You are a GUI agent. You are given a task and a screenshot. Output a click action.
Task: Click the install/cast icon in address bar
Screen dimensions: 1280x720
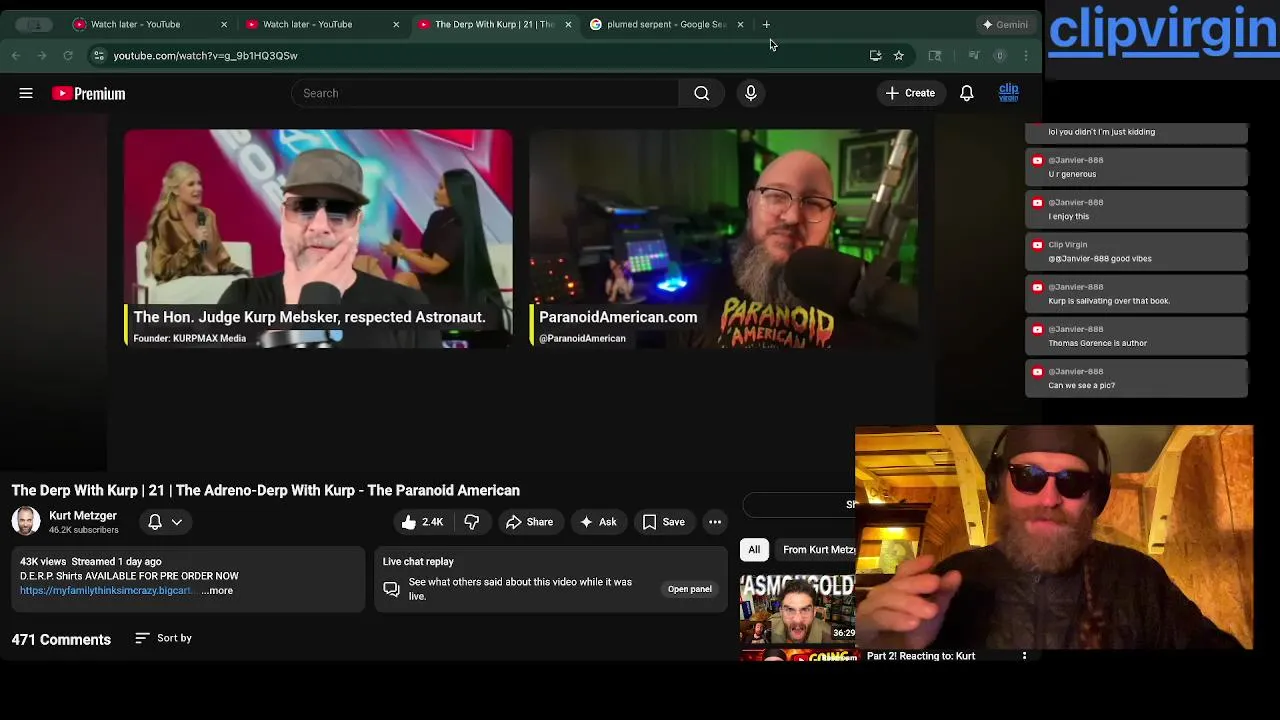(x=875, y=56)
